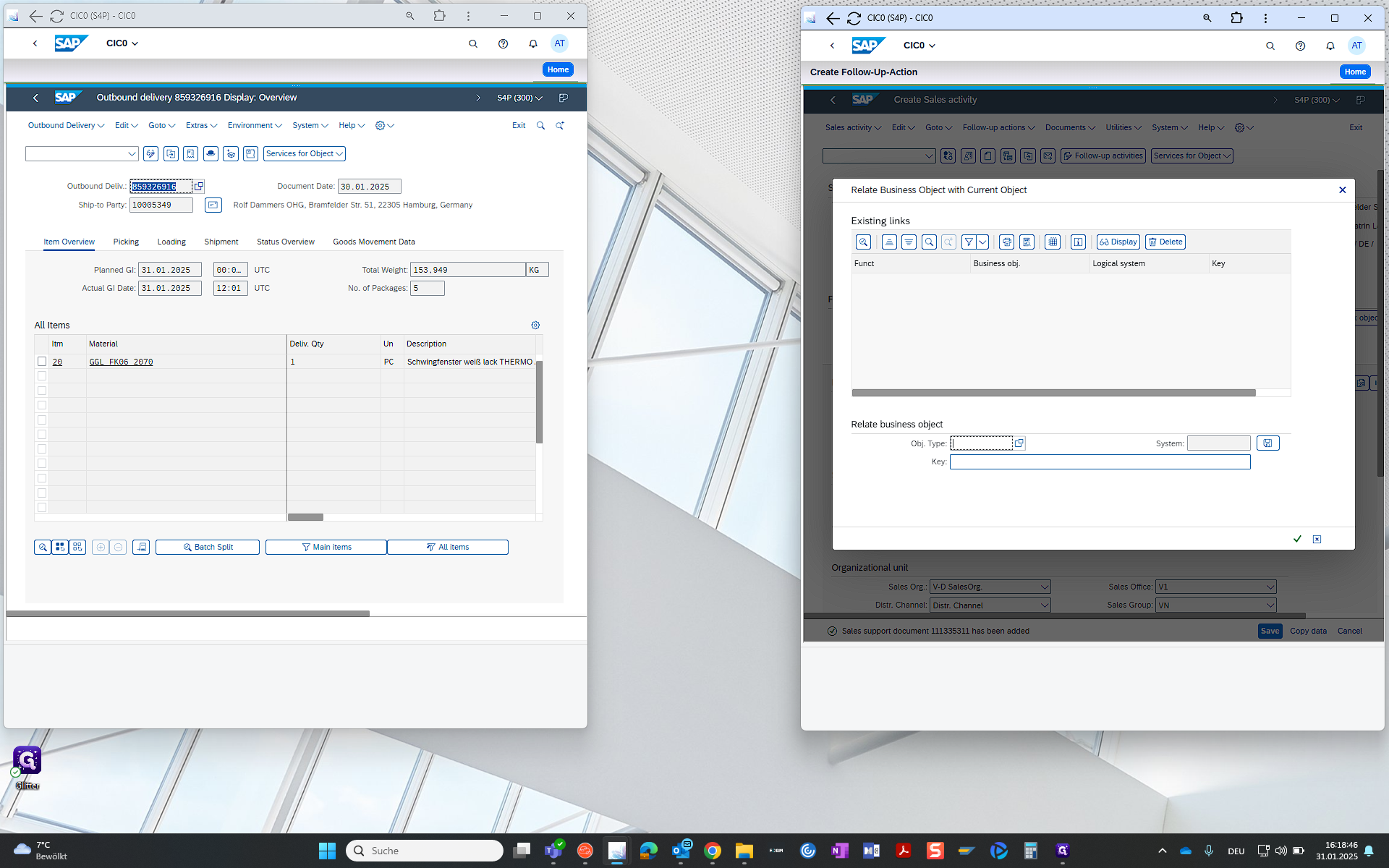This screenshot has height=868, width=1389.
Task: Expand the CIC0 title dropdown in left window
Action: [x=122, y=43]
